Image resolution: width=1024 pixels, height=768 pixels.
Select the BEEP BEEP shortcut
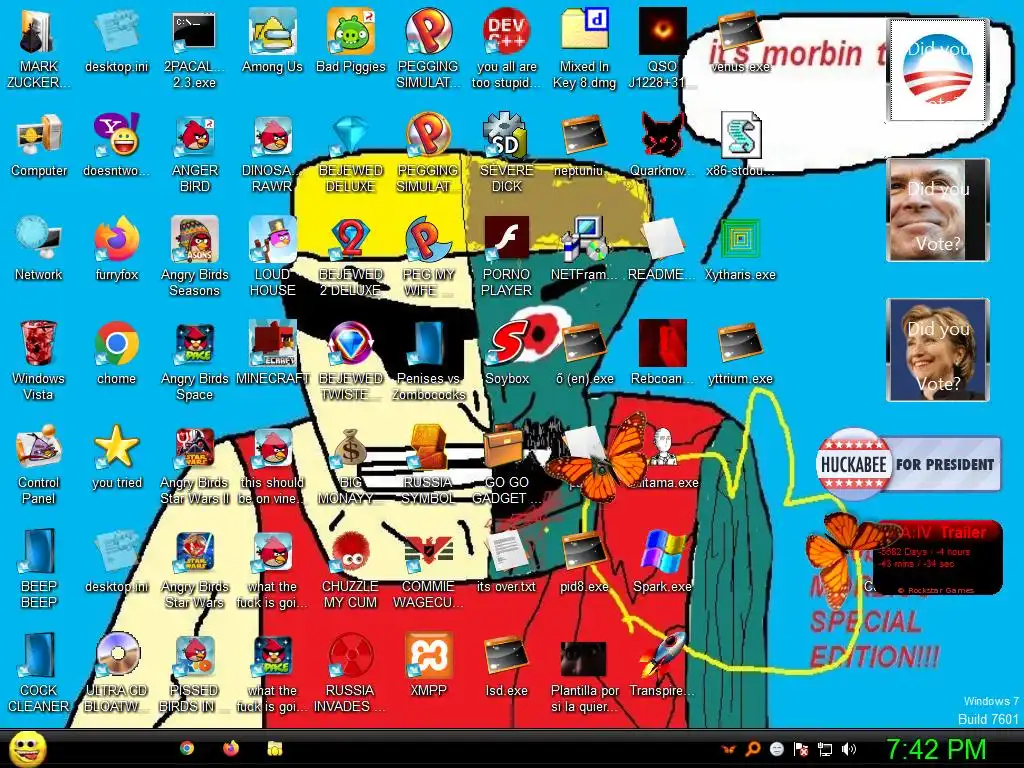[x=39, y=568]
